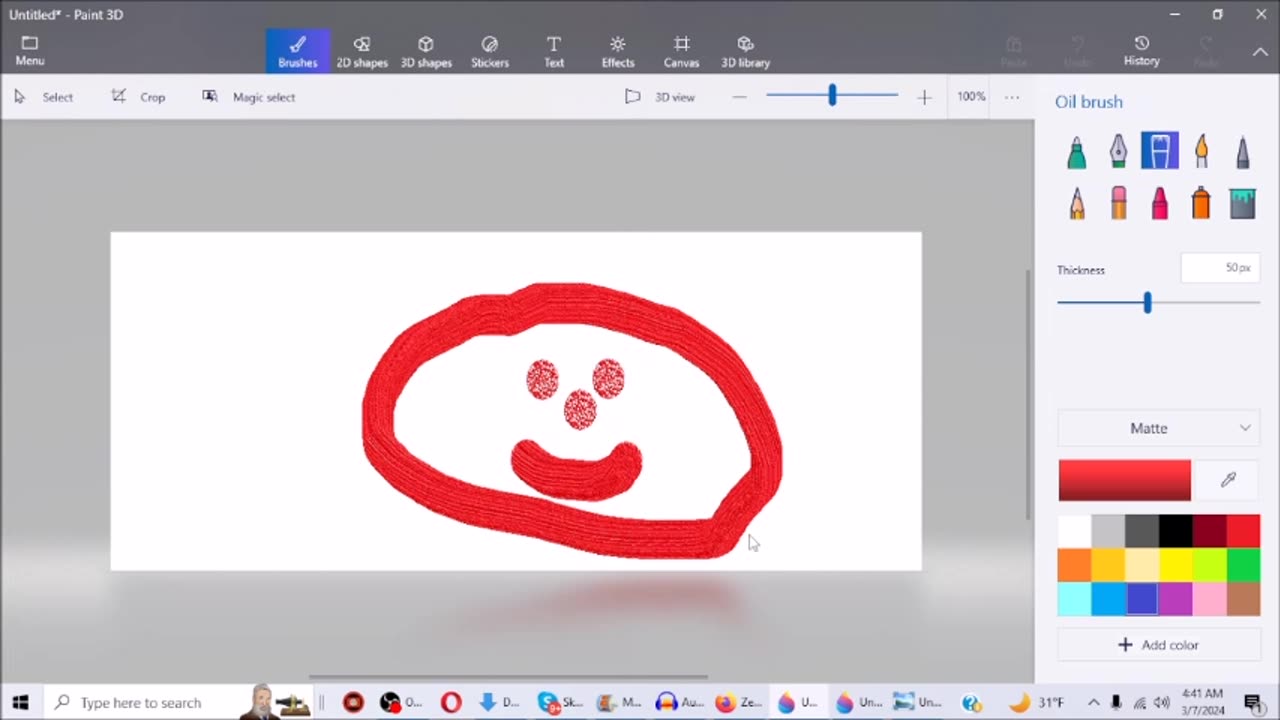Viewport: 1280px width, 720px height.
Task: Open the History panel
Action: [x=1141, y=51]
